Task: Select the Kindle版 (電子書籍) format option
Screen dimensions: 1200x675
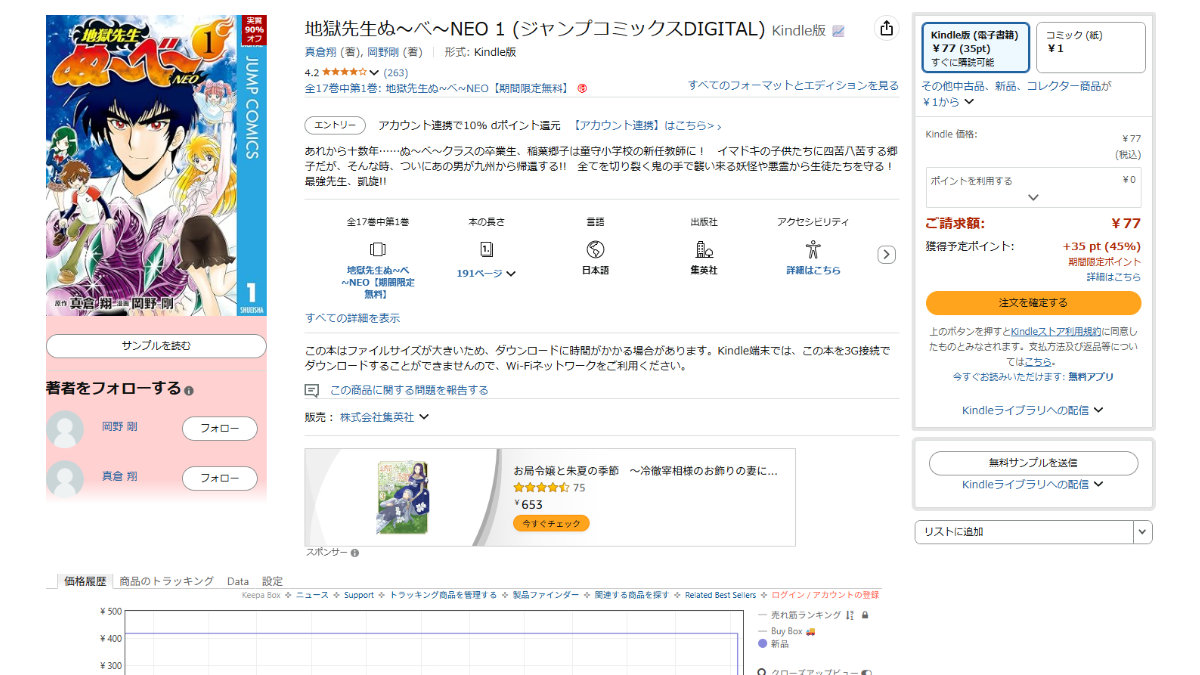Action: 976,48
